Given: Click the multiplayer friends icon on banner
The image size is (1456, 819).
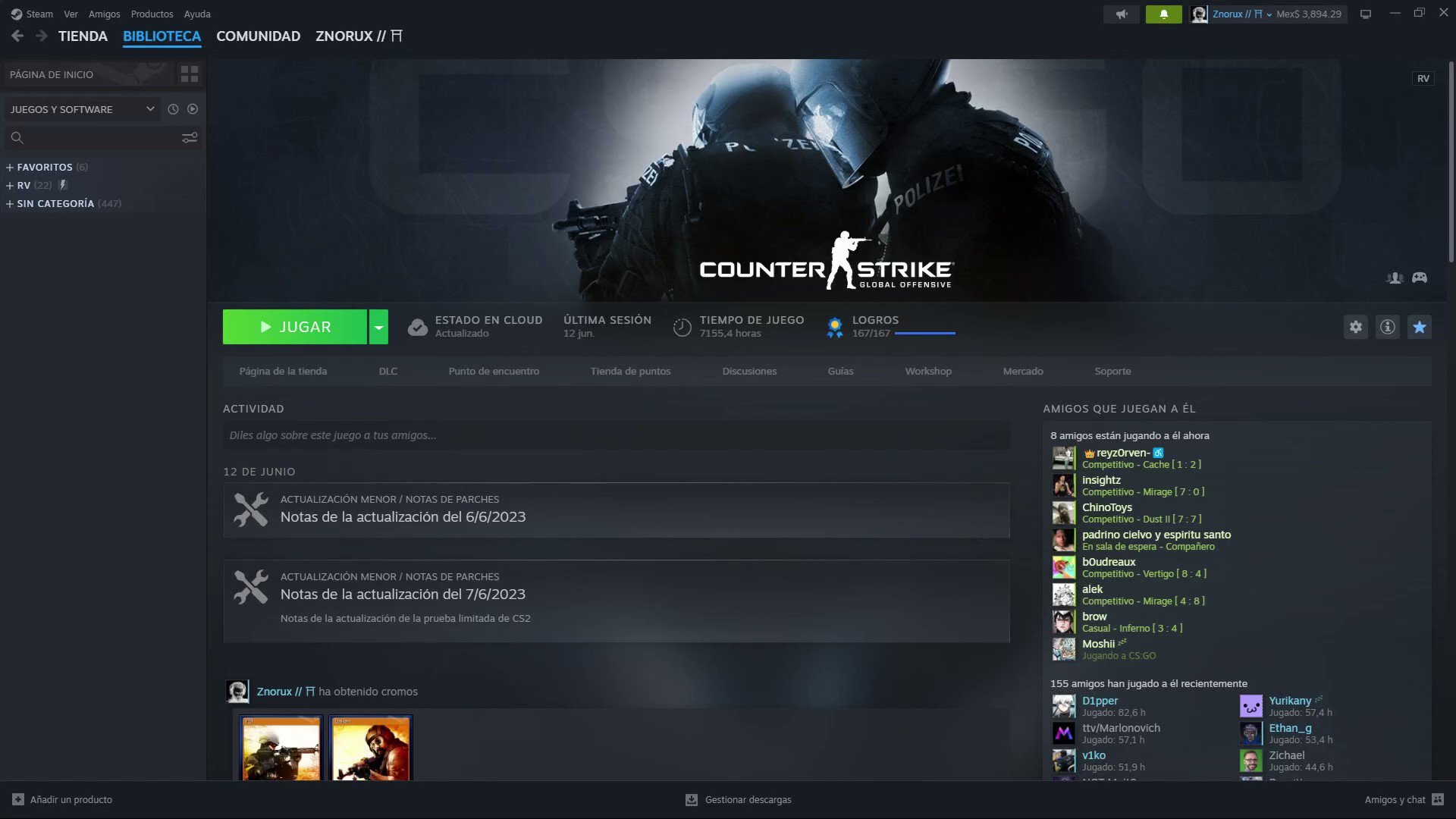Looking at the screenshot, I should pyautogui.click(x=1395, y=278).
